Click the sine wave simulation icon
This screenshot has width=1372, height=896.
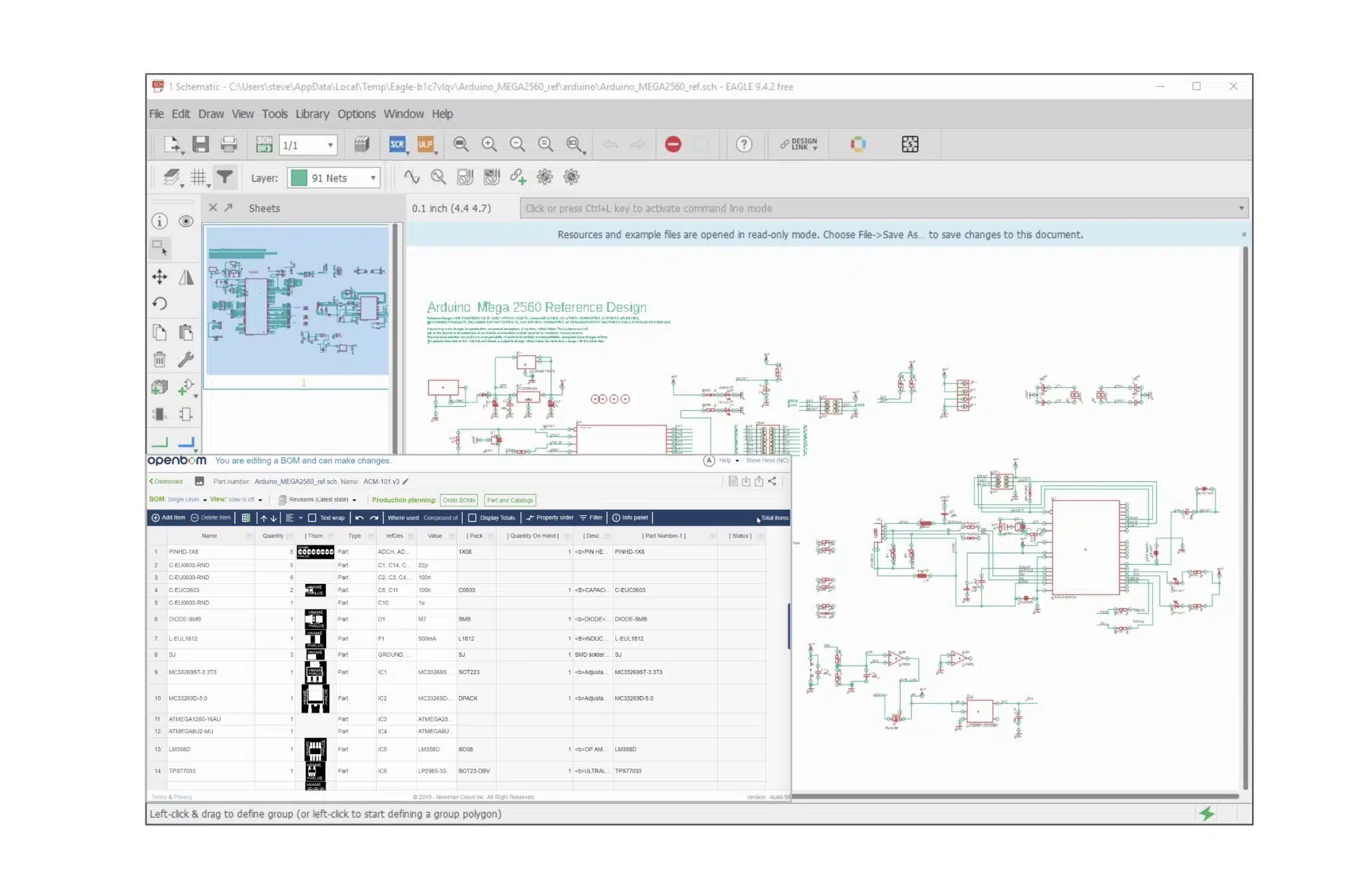tap(411, 177)
